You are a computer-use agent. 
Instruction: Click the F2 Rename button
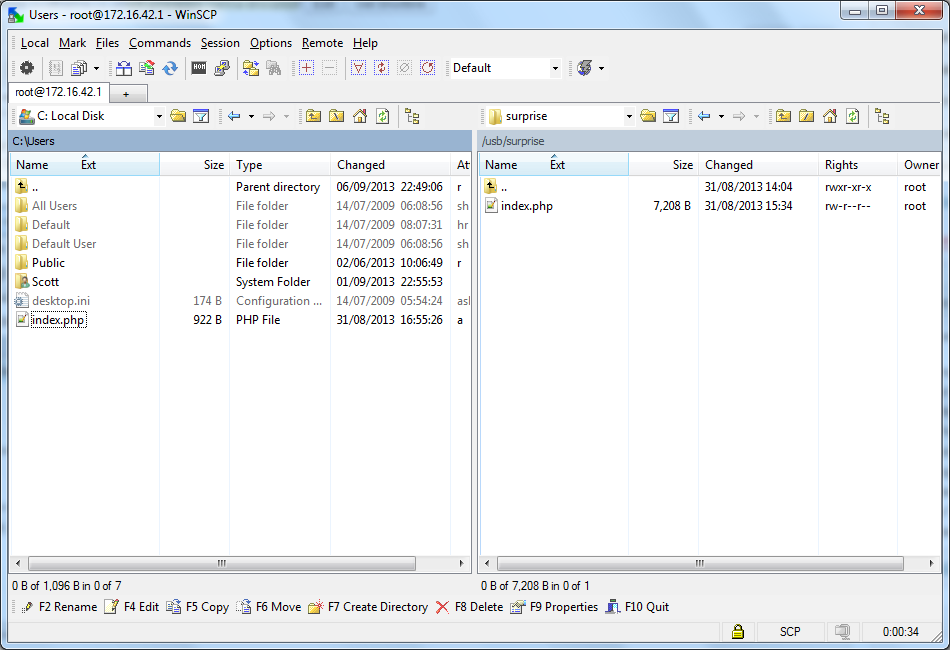pyautogui.click(x=59, y=607)
